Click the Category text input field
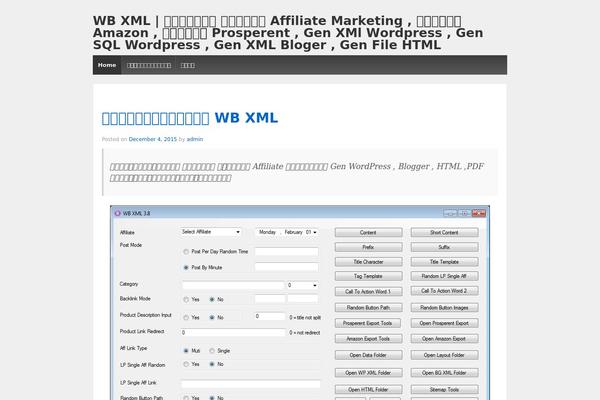This screenshot has height=400, width=600. (233, 285)
